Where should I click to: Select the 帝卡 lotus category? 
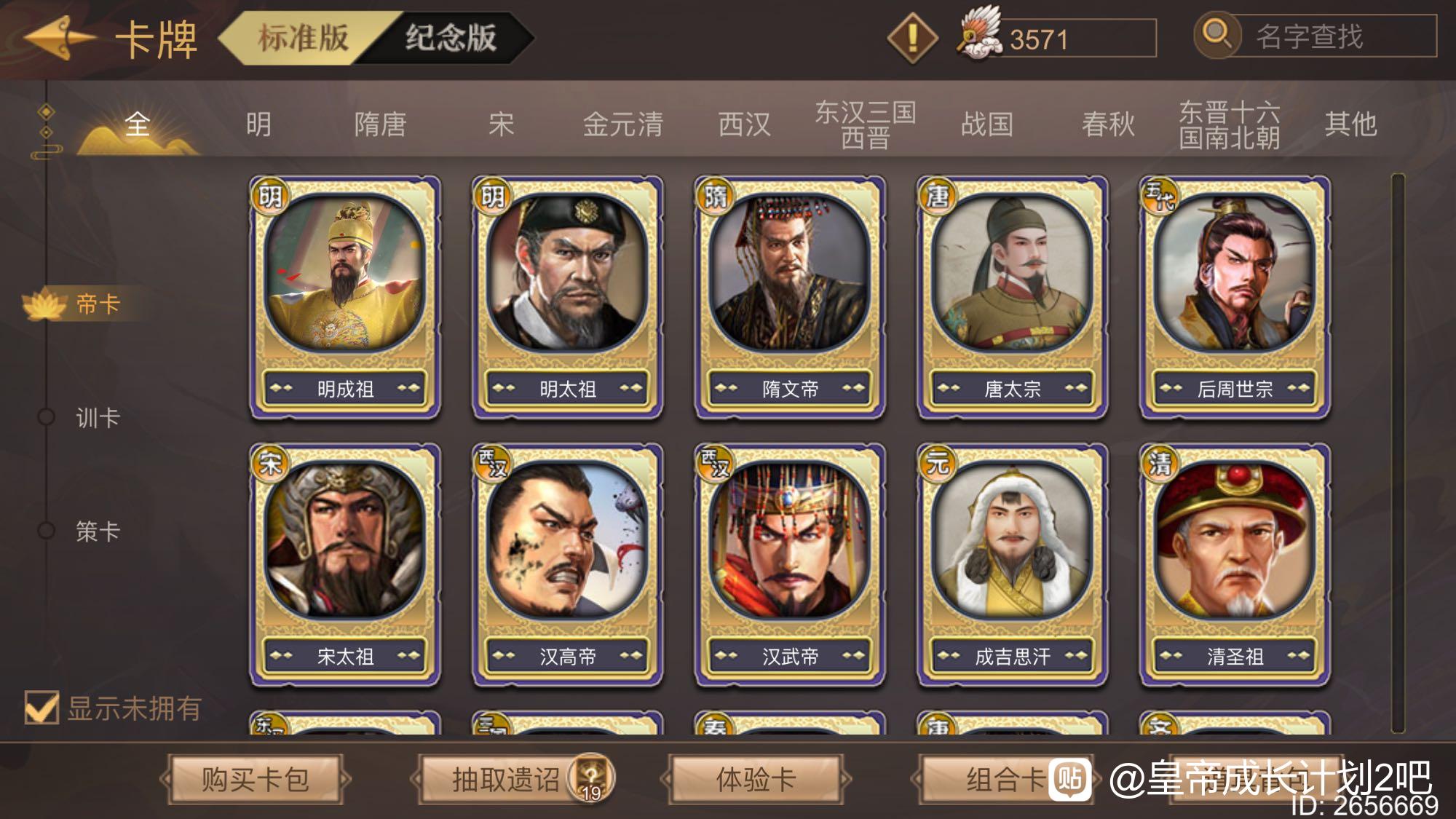click(x=73, y=304)
